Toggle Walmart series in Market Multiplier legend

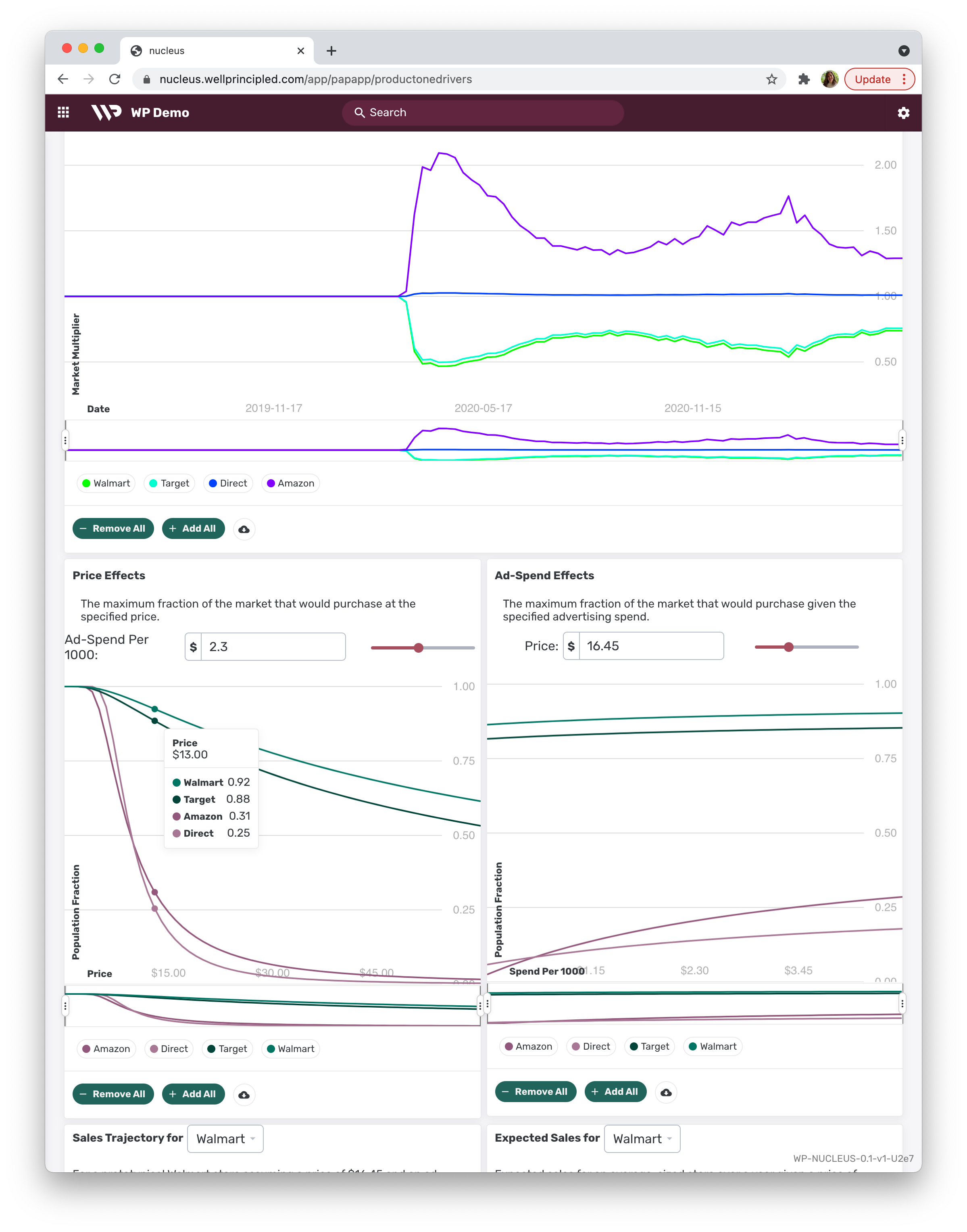pyautogui.click(x=106, y=484)
